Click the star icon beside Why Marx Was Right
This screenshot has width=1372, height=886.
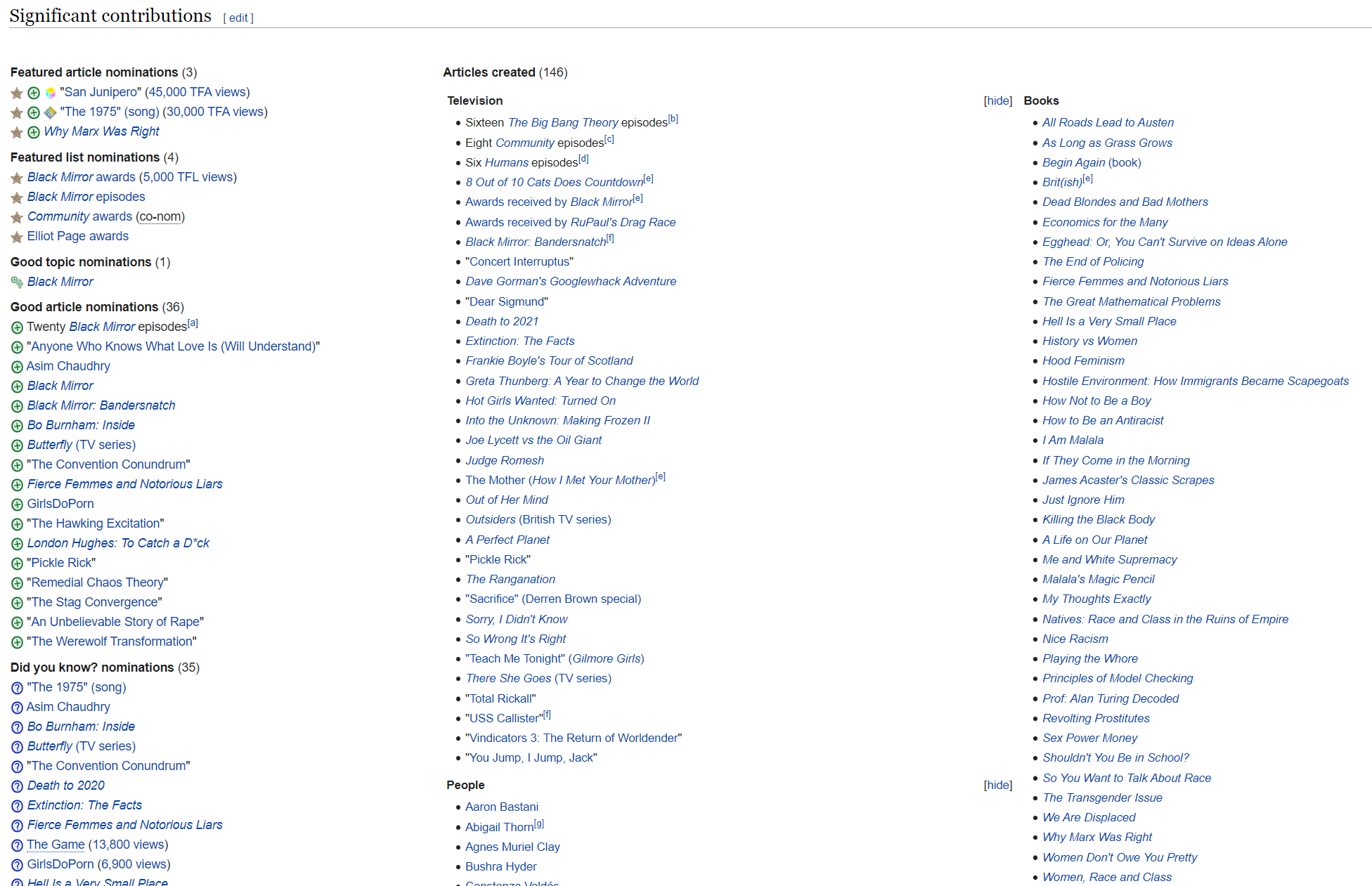pos(17,132)
